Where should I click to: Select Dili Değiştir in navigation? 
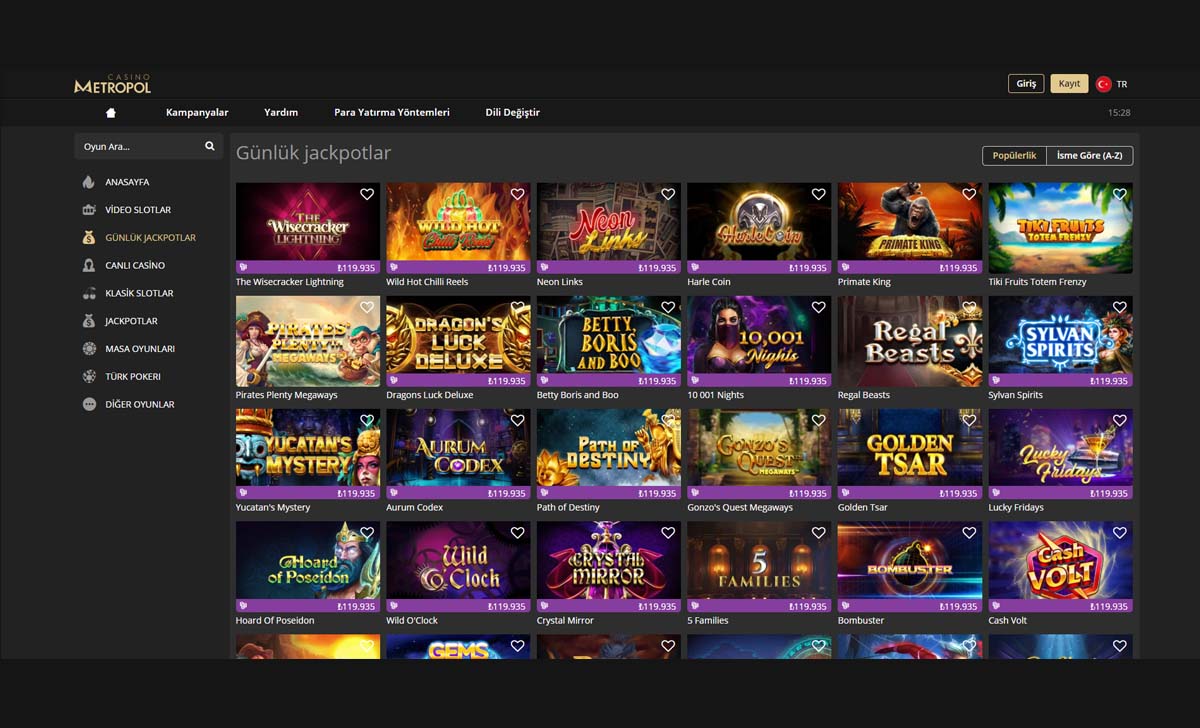pyautogui.click(x=512, y=113)
